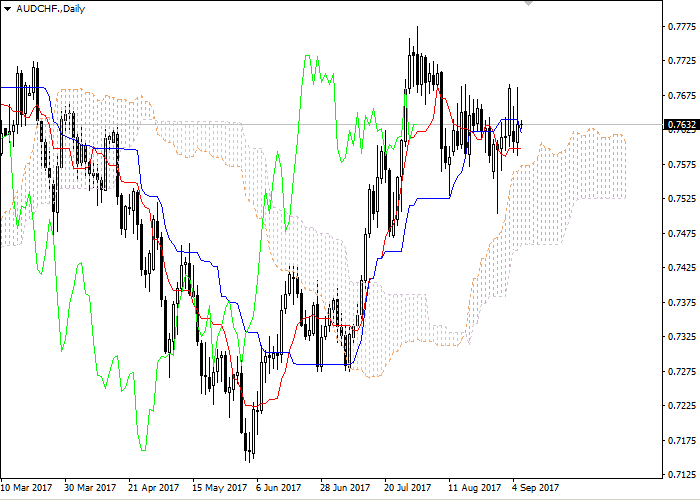Click the 0.7325 price level label
700x500 pixels.
pyautogui.click(x=682, y=337)
